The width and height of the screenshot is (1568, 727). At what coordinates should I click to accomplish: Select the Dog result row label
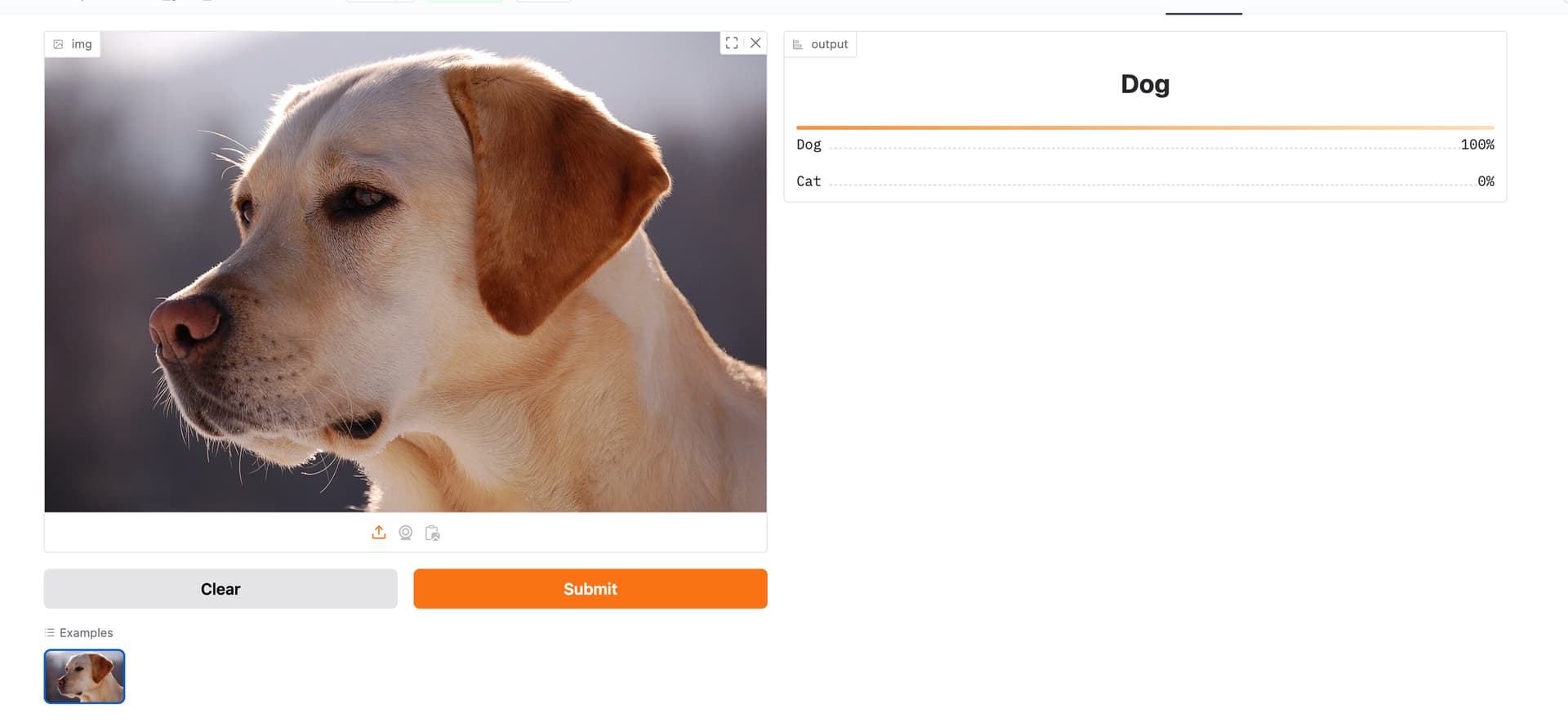pyautogui.click(x=808, y=145)
